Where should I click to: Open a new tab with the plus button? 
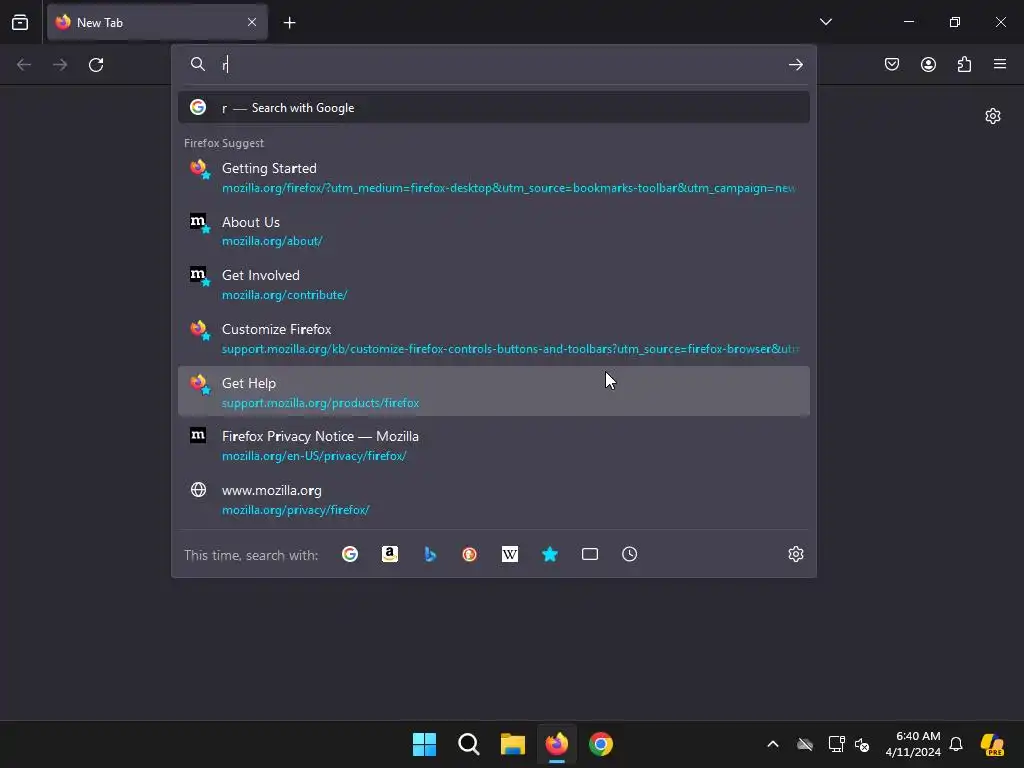pos(289,23)
